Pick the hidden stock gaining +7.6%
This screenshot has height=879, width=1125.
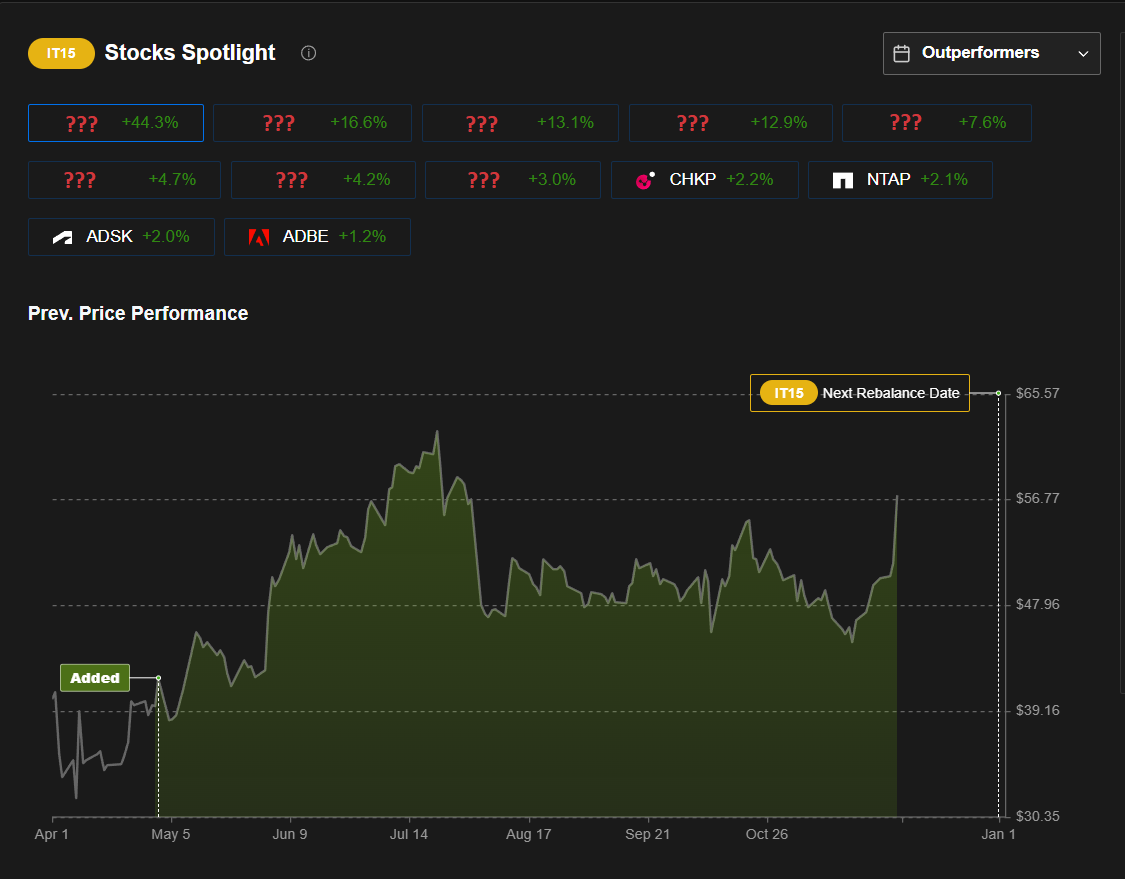936,123
